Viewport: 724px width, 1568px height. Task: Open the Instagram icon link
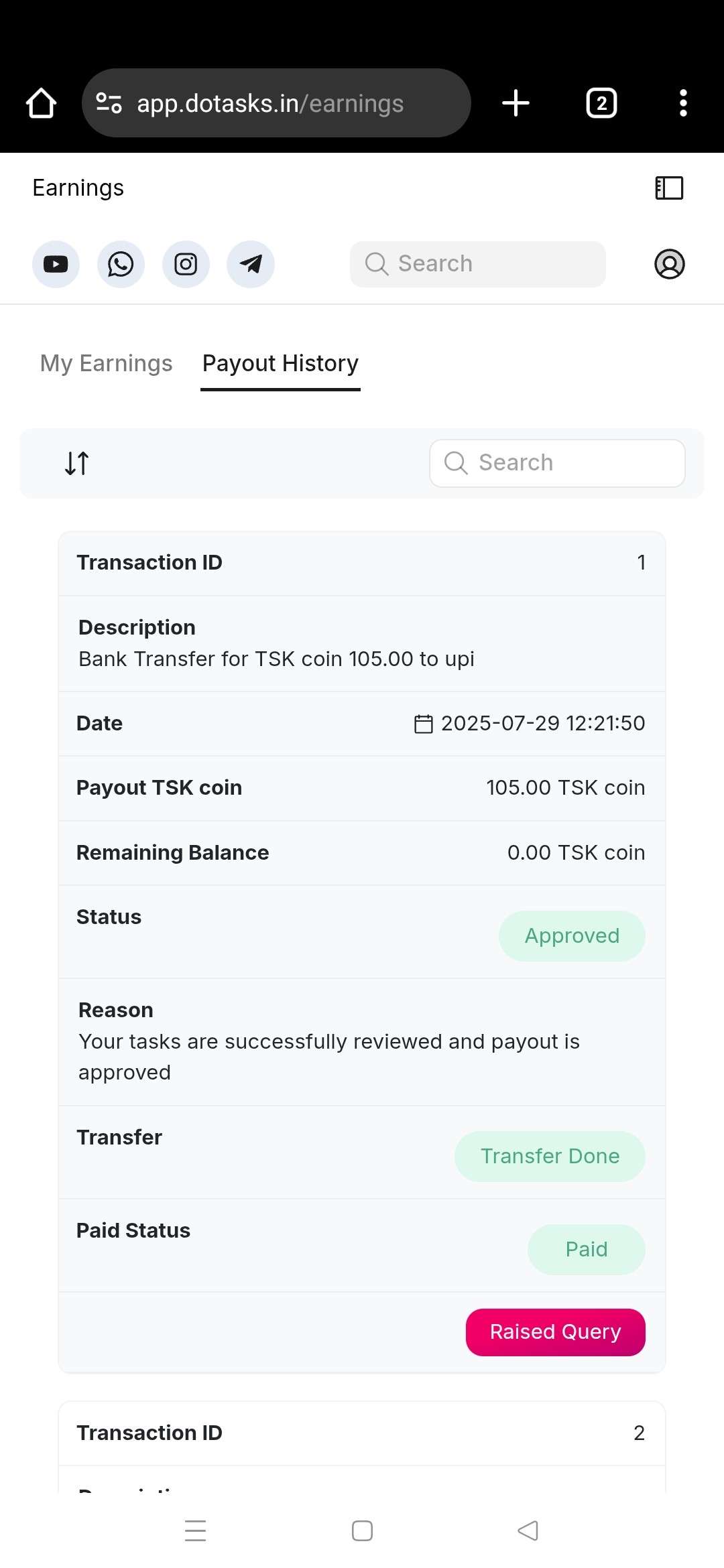click(x=186, y=264)
